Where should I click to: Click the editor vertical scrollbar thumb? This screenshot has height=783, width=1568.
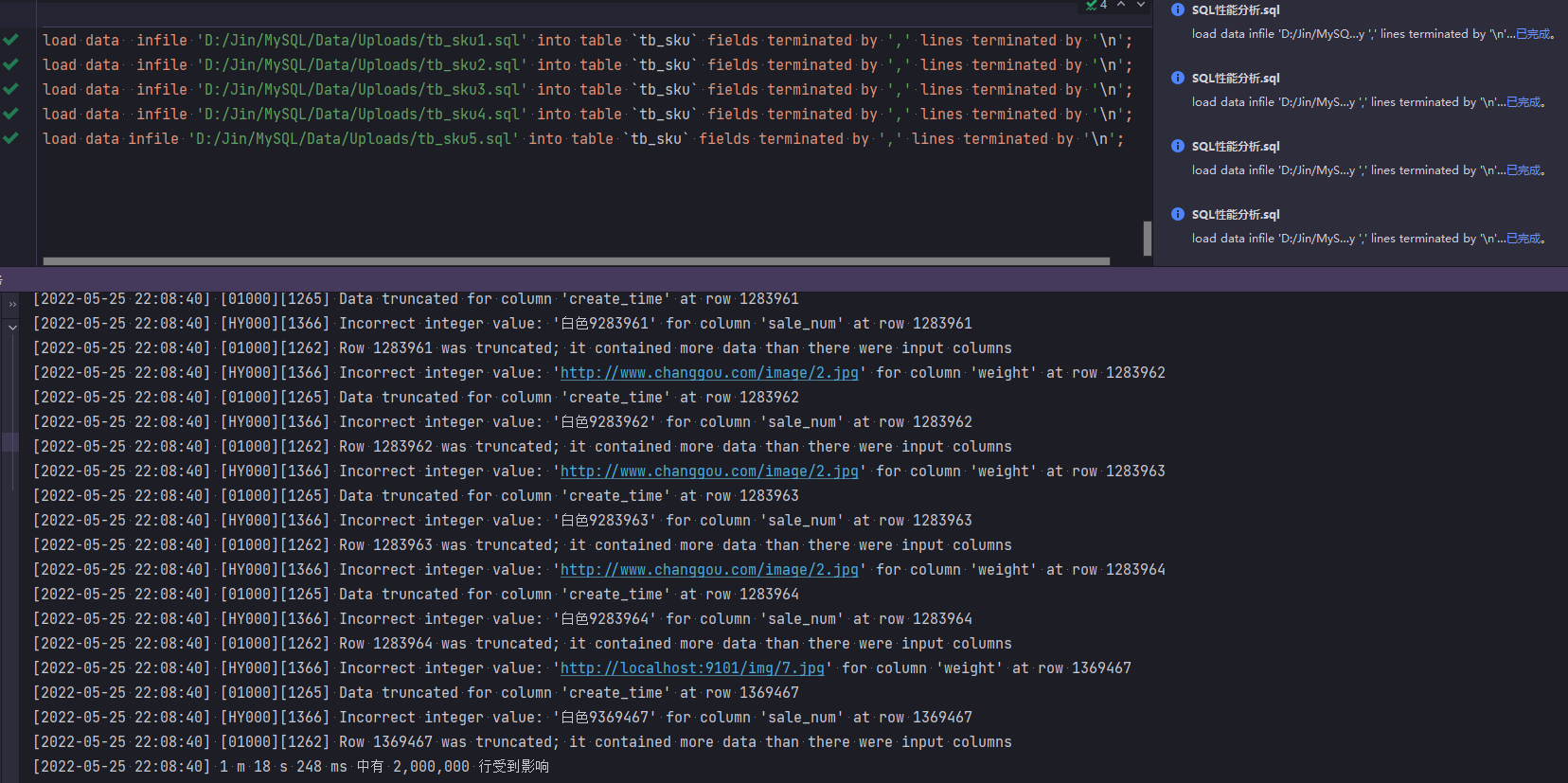1148,239
